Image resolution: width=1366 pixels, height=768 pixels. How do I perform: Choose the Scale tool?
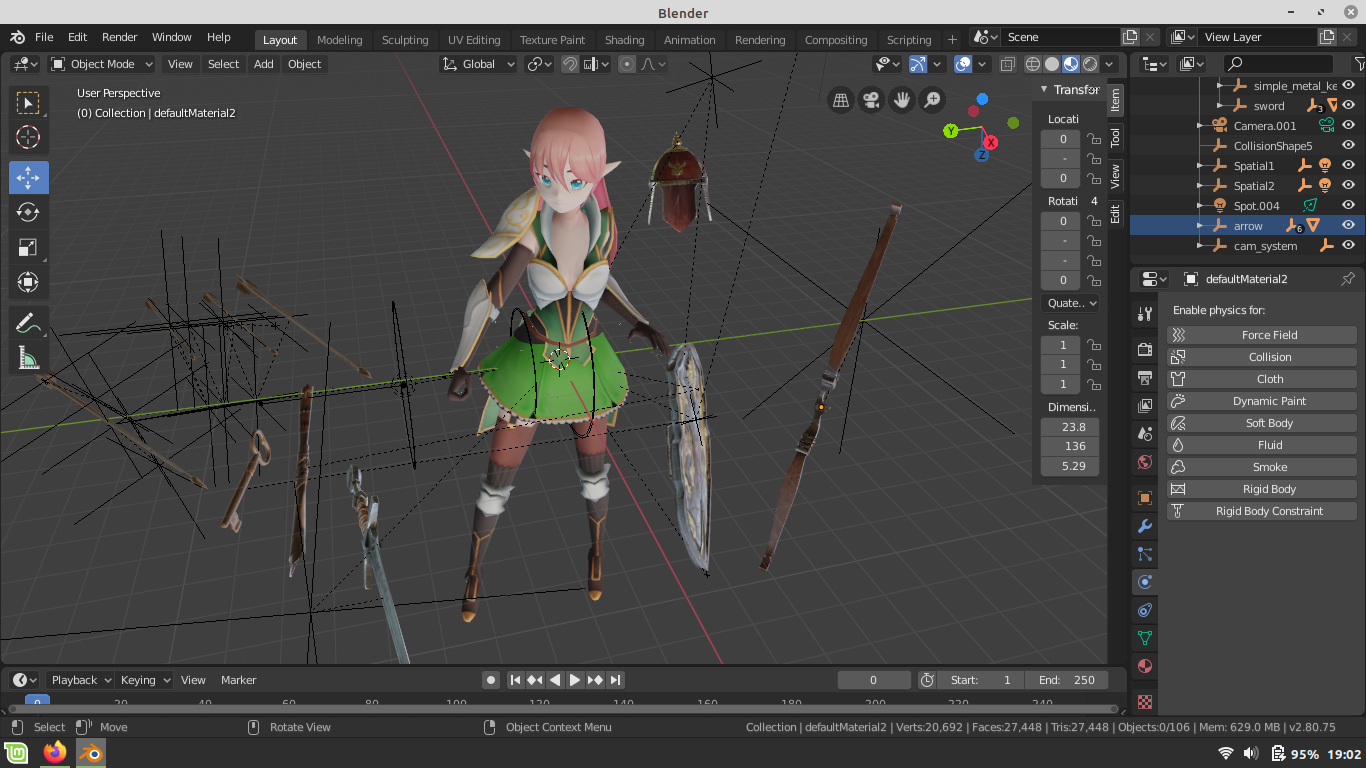click(x=29, y=248)
